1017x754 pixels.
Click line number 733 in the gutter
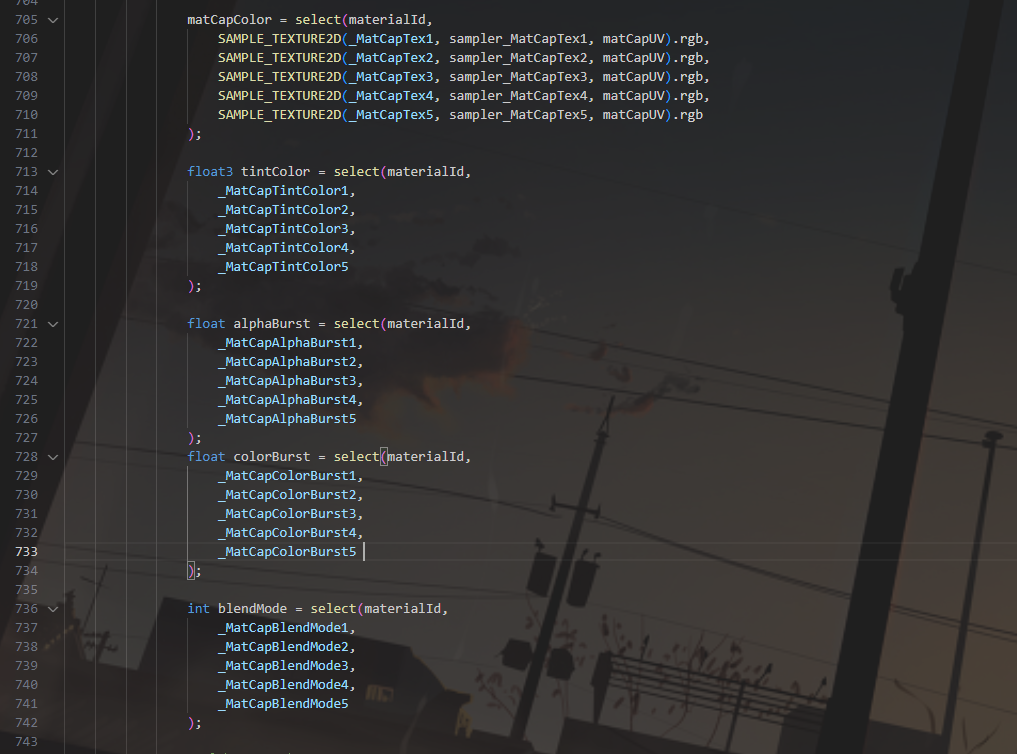click(27, 552)
